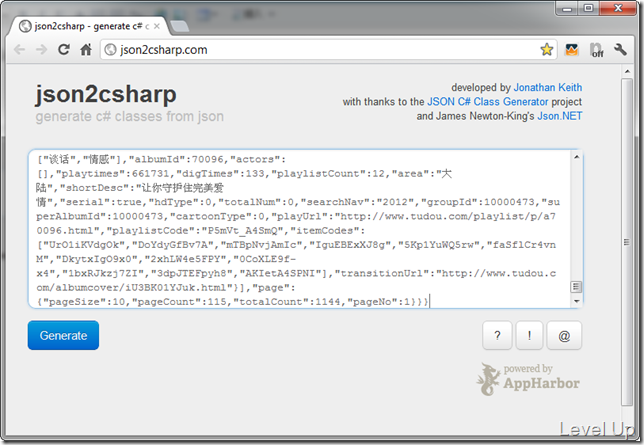644x445 pixels.
Task: Click the 'generate c# classes from json' subtitle
Action: [129, 116]
